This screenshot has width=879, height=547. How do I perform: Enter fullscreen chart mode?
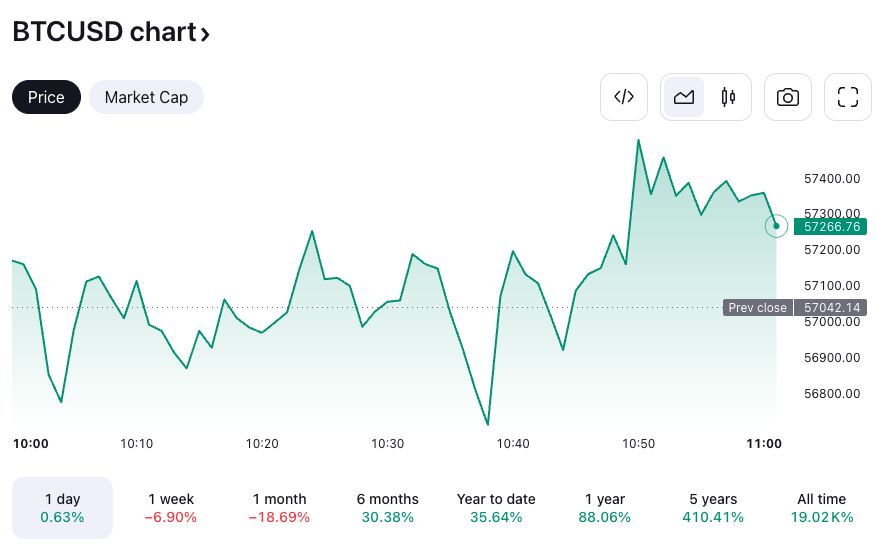click(x=848, y=97)
